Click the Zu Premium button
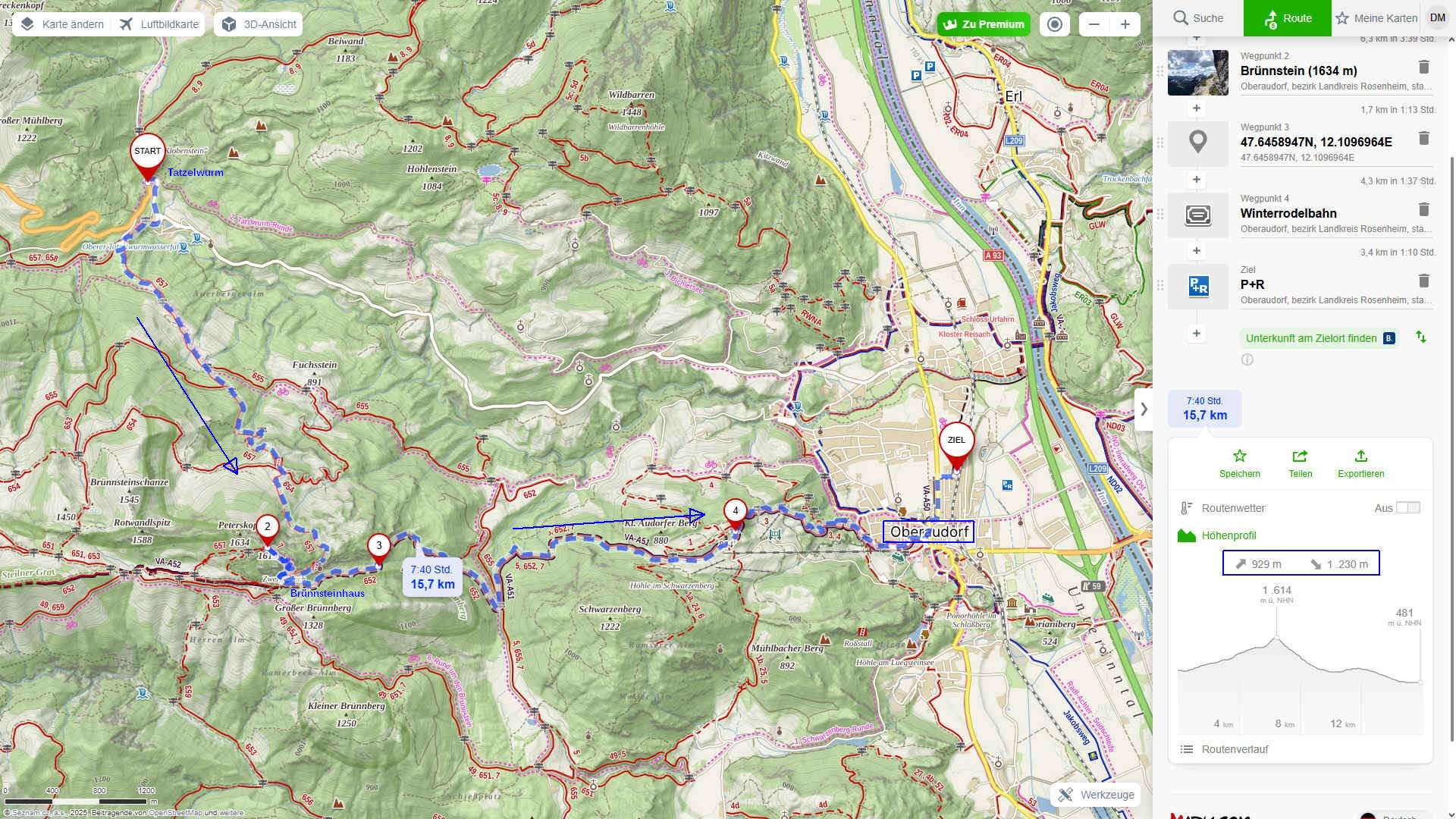 pyautogui.click(x=984, y=24)
